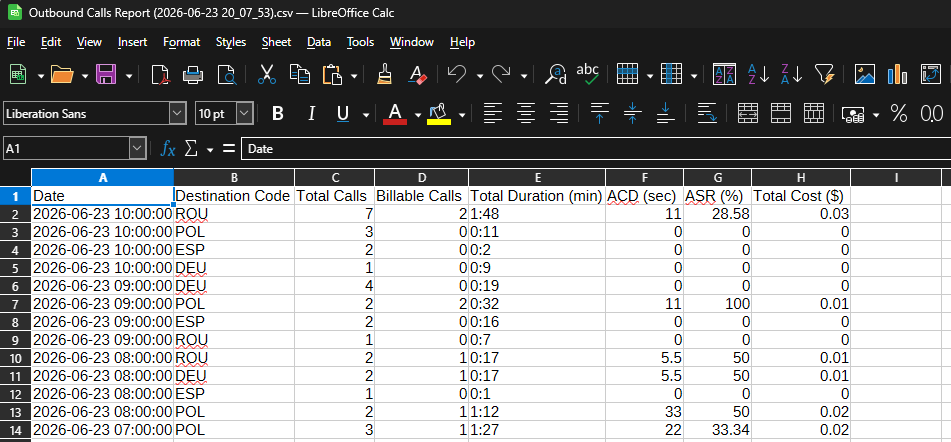Sort ascending A to Z
Viewport: 951px width, 442px height.
pyautogui.click(x=758, y=75)
